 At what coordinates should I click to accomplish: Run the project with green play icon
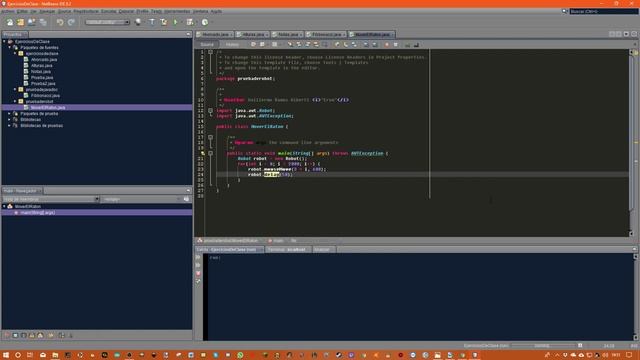(x=176, y=22)
